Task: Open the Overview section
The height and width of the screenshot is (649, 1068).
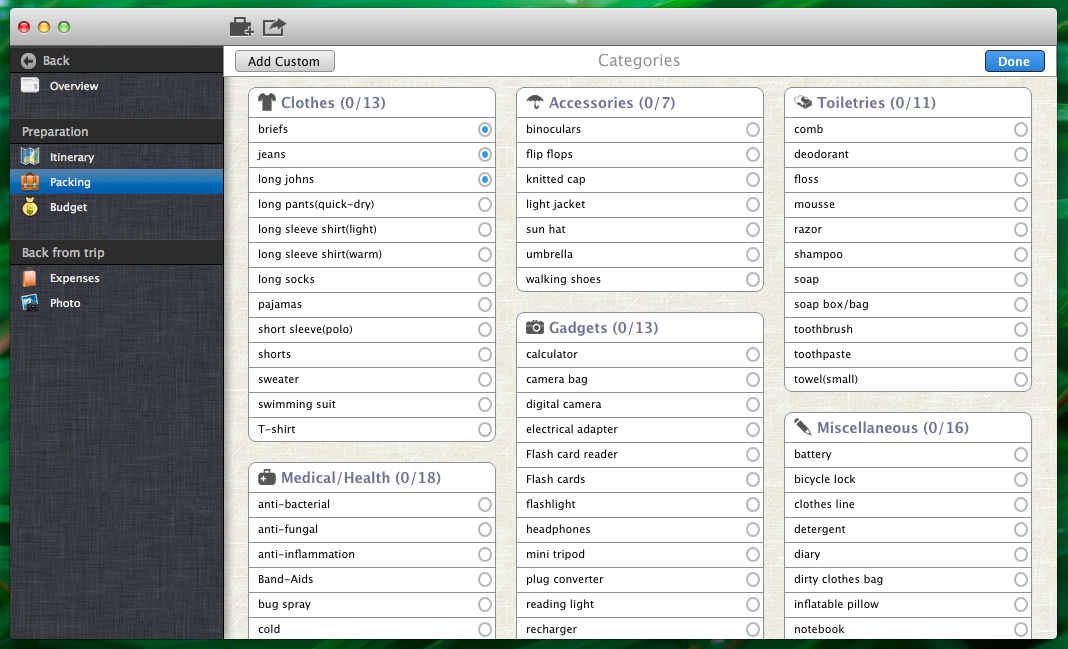Action: pos(116,86)
